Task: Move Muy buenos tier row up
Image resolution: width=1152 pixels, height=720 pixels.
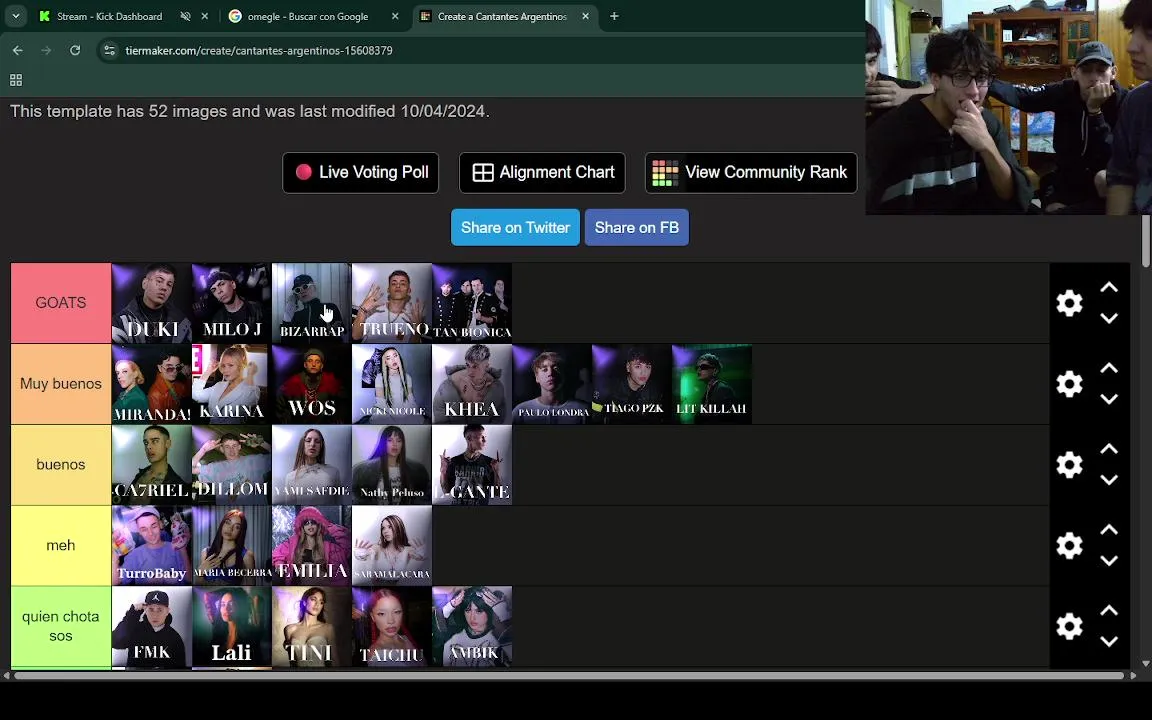Action: [x=1109, y=368]
